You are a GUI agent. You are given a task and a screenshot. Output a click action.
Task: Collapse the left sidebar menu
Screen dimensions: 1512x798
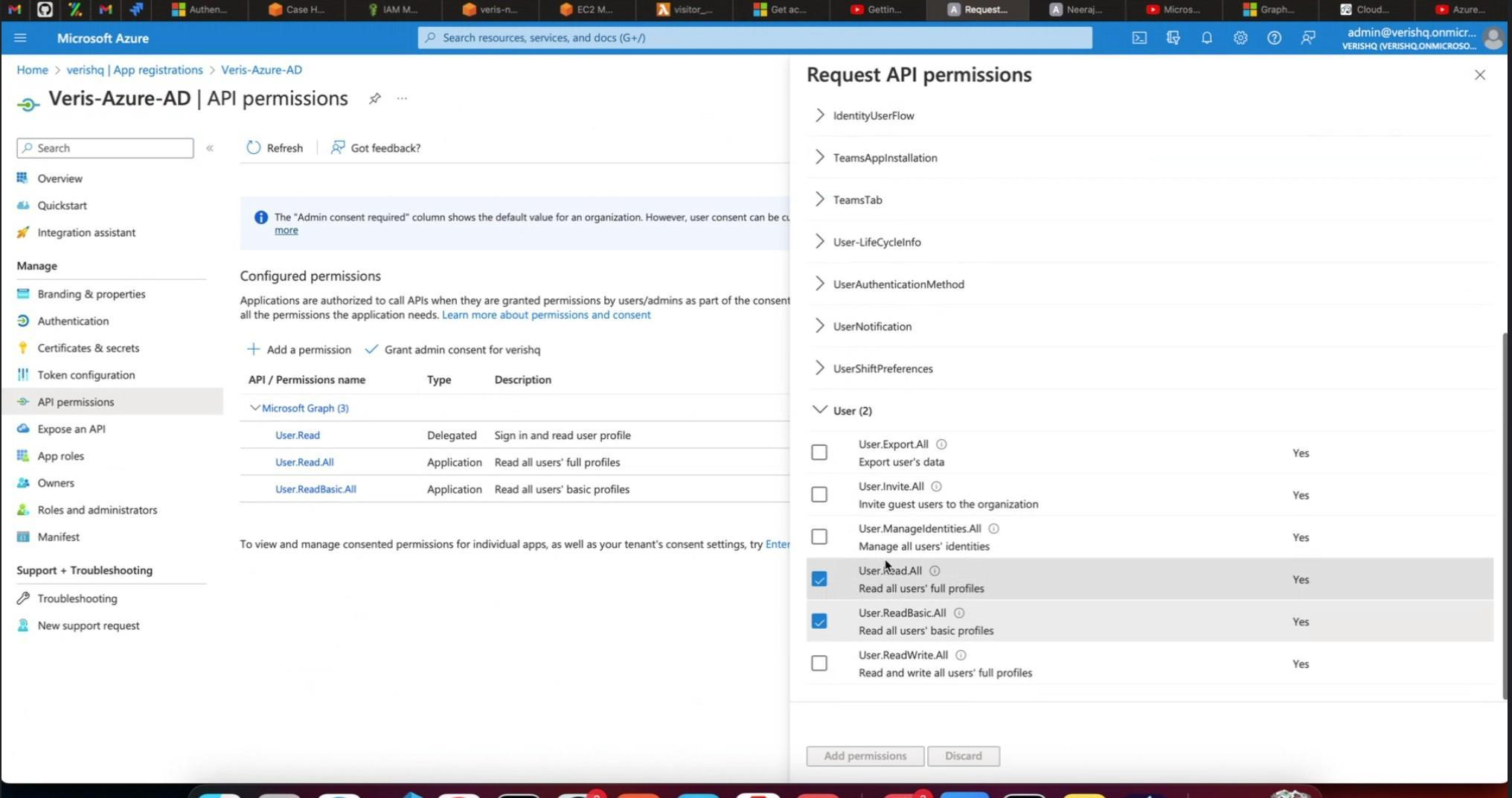210,148
